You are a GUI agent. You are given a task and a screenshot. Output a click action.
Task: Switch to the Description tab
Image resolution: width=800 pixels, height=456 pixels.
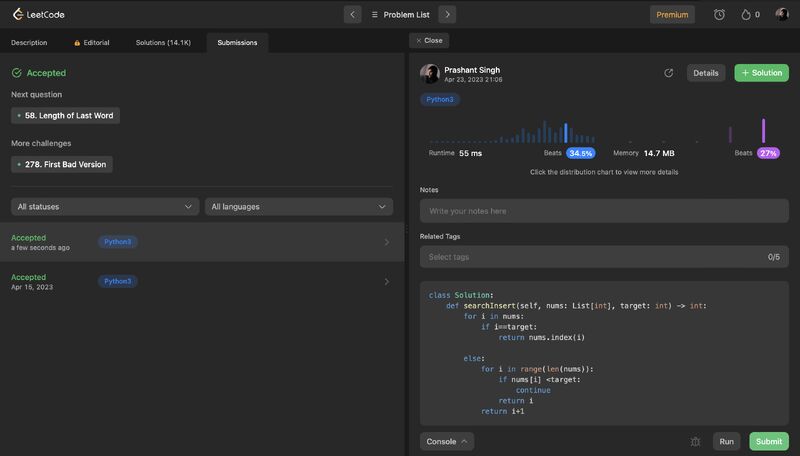click(29, 43)
